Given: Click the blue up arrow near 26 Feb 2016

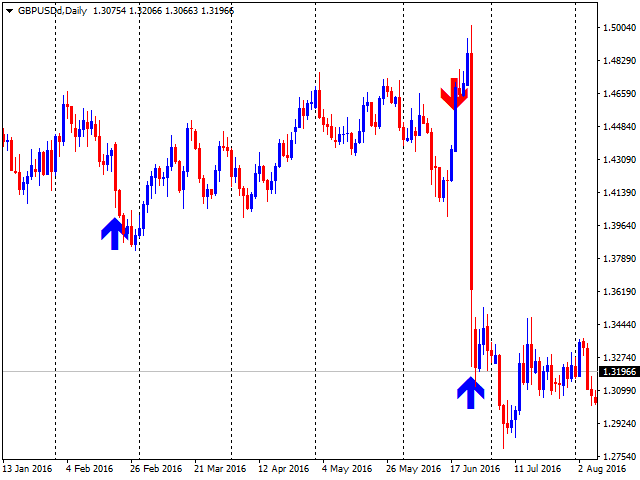Looking at the screenshot, I should pos(115,233).
